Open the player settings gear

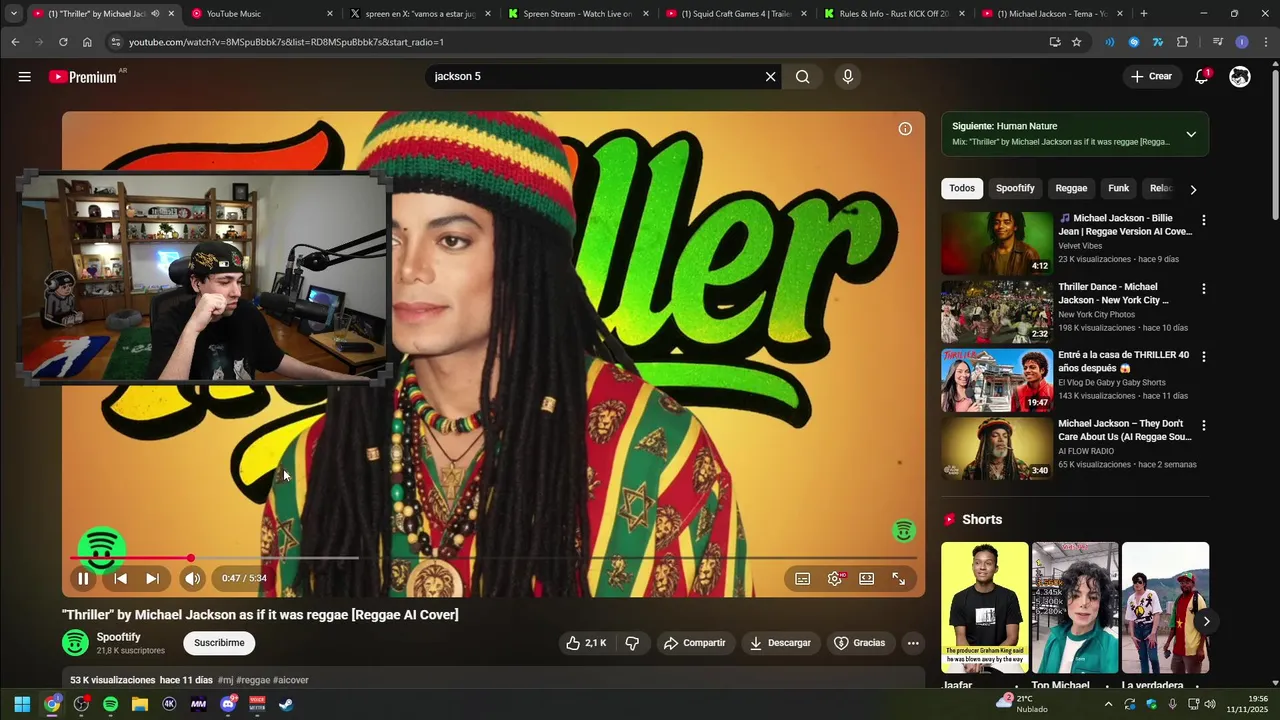[x=835, y=578]
